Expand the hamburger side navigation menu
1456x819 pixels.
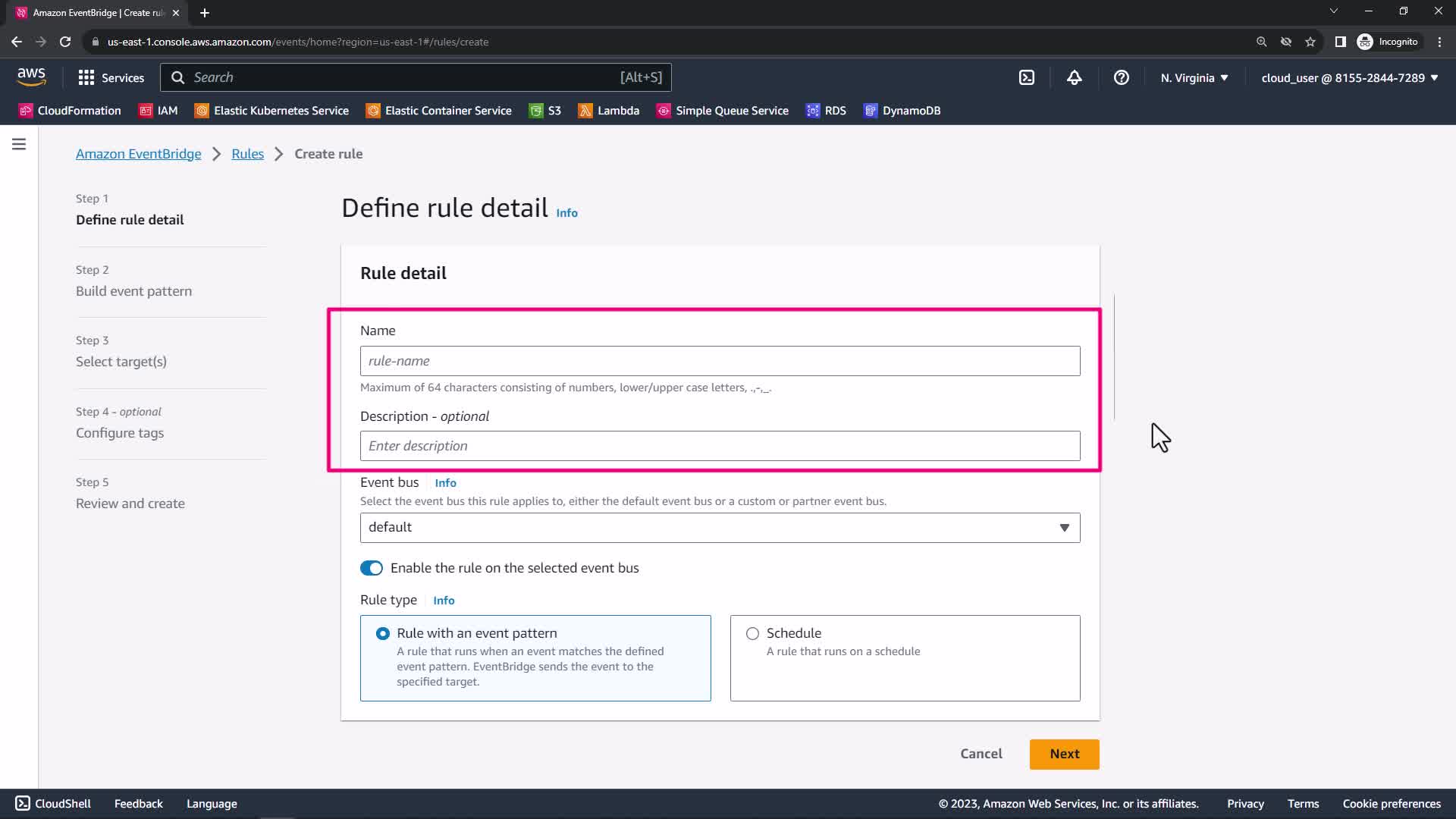click(19, 144)
